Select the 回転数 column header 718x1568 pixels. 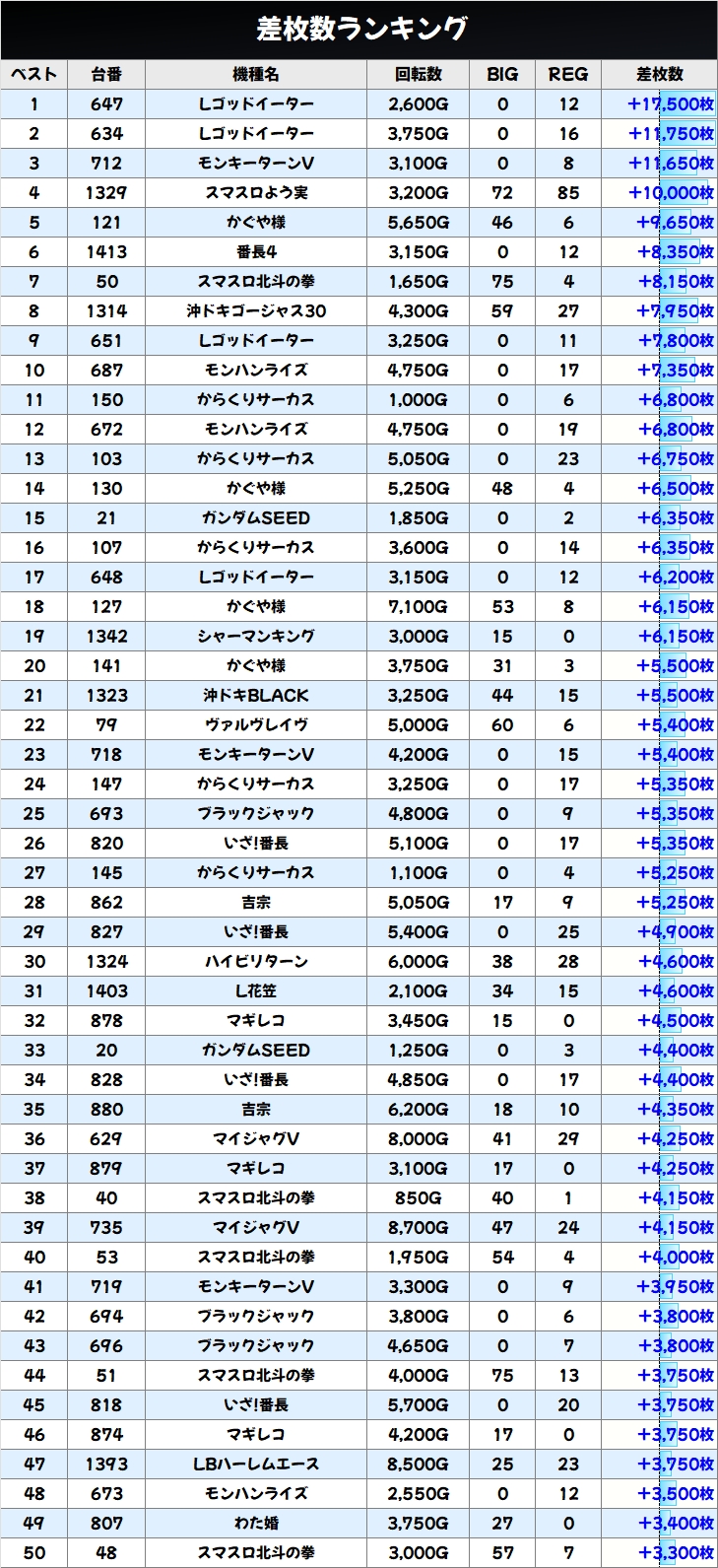coord(419,74)
